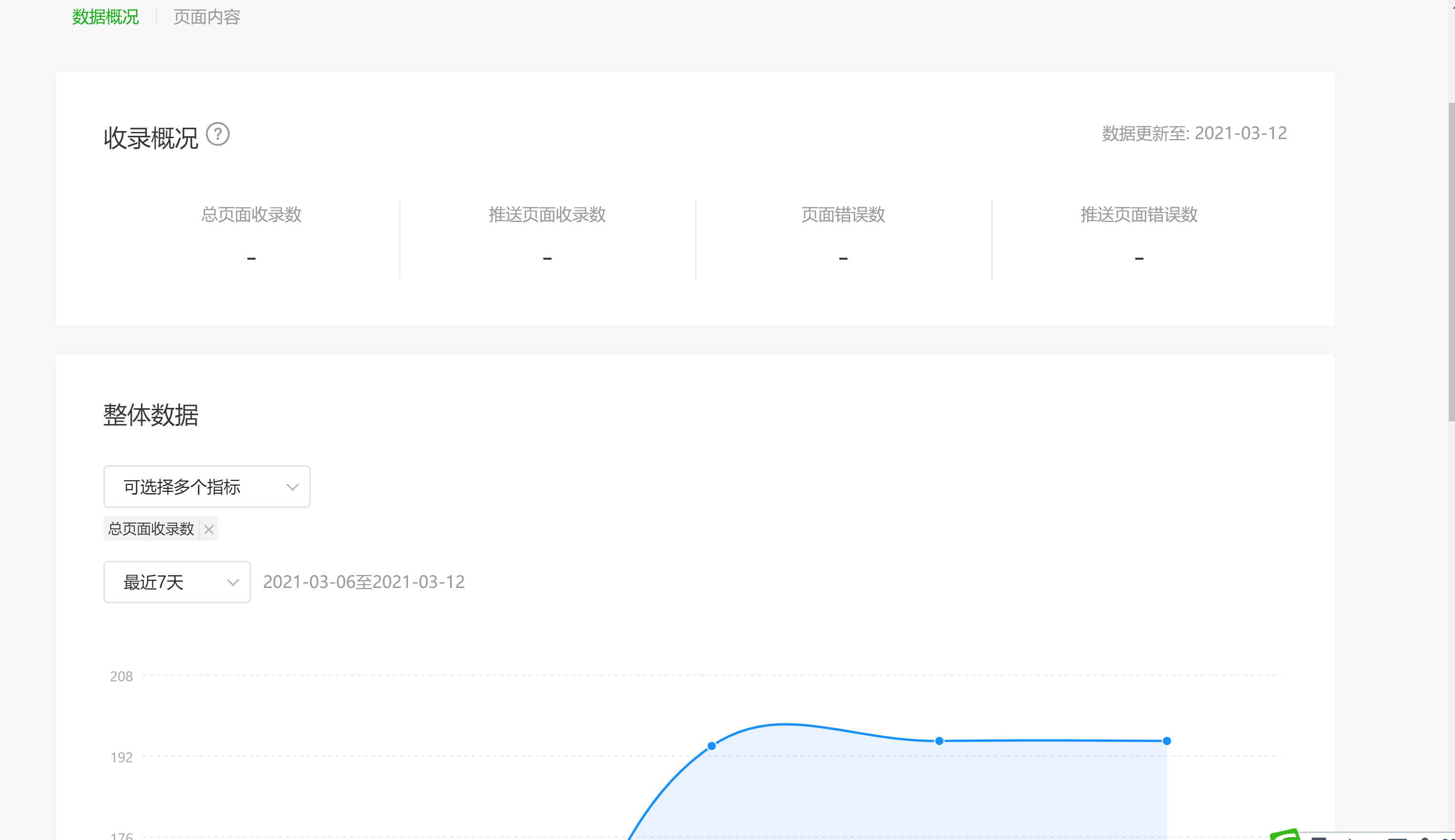Image resolution: width=1455 pixels, height=840 pixels.
Task: Click the middle data point on chart line
Action: click(939, 741)
